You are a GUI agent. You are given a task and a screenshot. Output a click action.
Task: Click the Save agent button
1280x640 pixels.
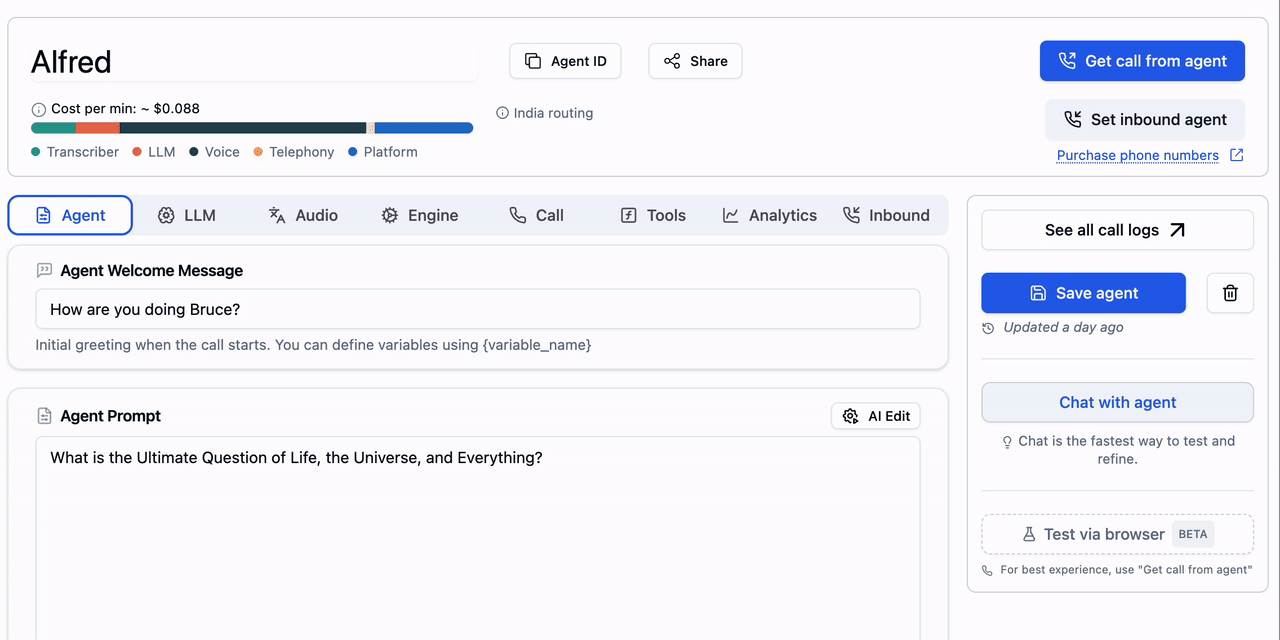pyautogui.click(x=1083, y=292)
